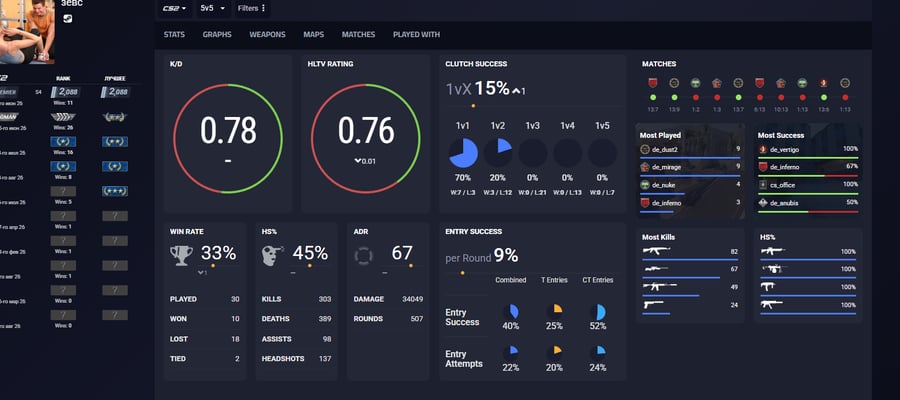The image size is (900, 400).
Task: Open the Steam profile icon under the name
Action: click(x=68, y=18)
